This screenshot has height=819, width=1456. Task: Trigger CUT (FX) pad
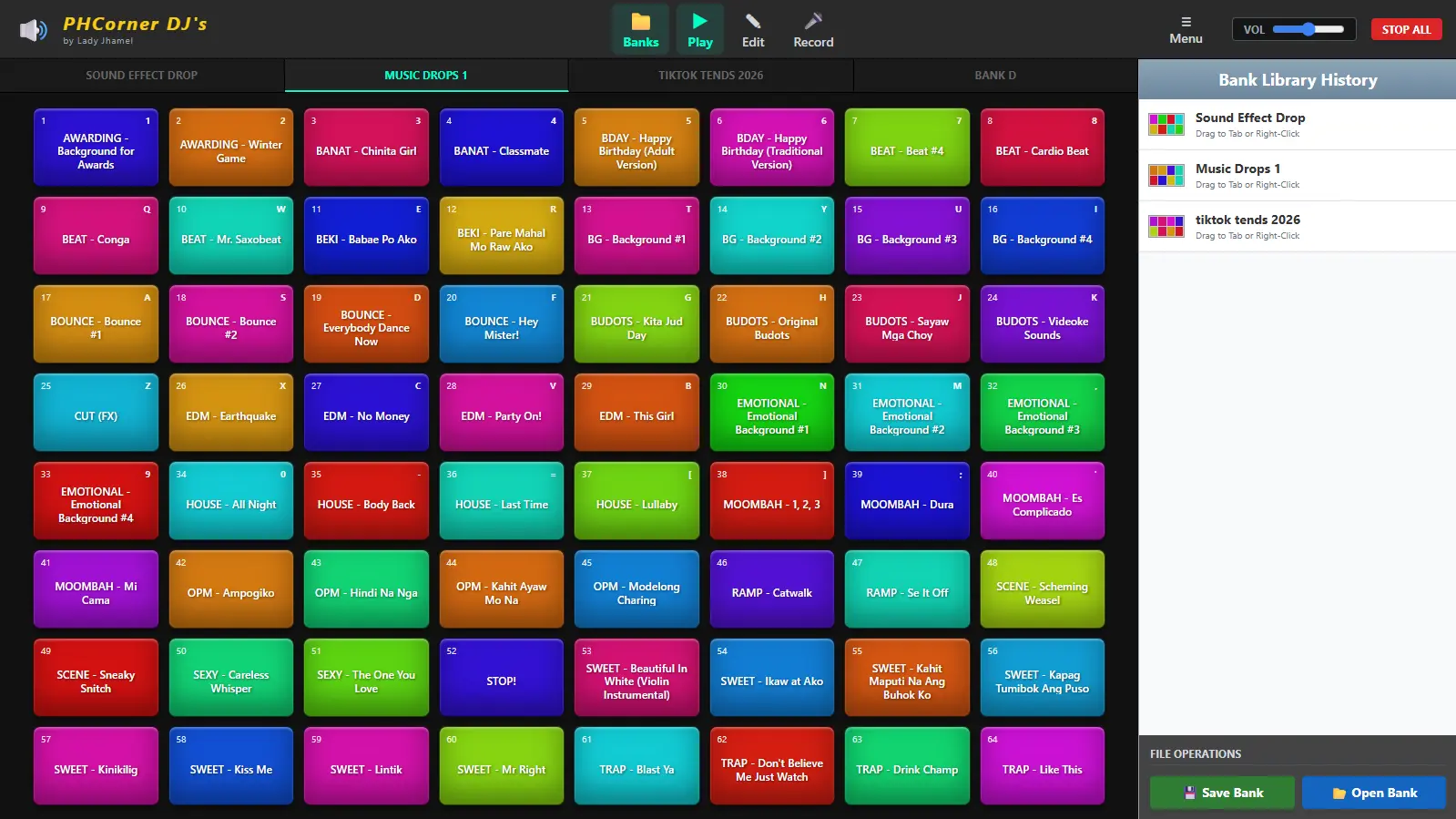click(x=96, y=412)
